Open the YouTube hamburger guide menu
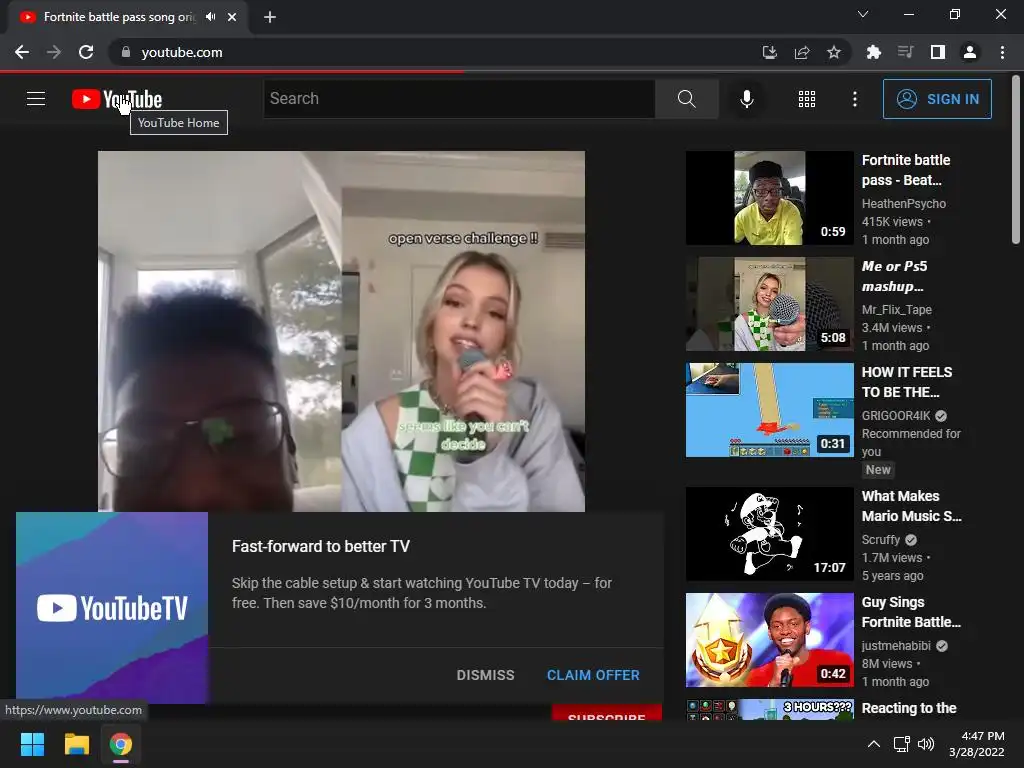Viewport: 1024px width, 768px height. pos(36,99)
